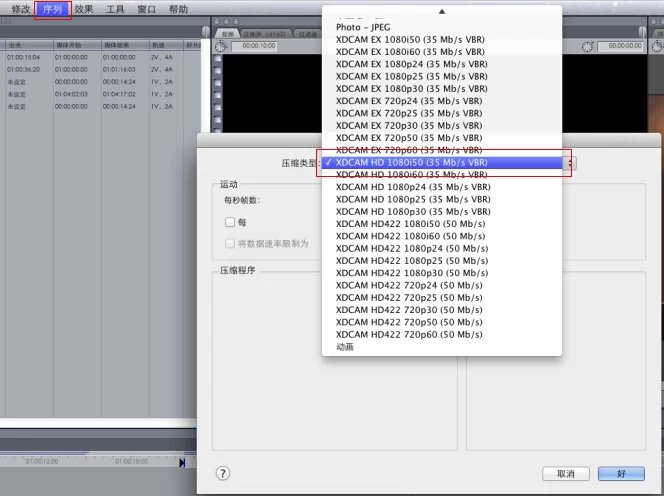664x496 pixels.
Task: Click the clock duration icon in the viewer
Action: [221, 46]
